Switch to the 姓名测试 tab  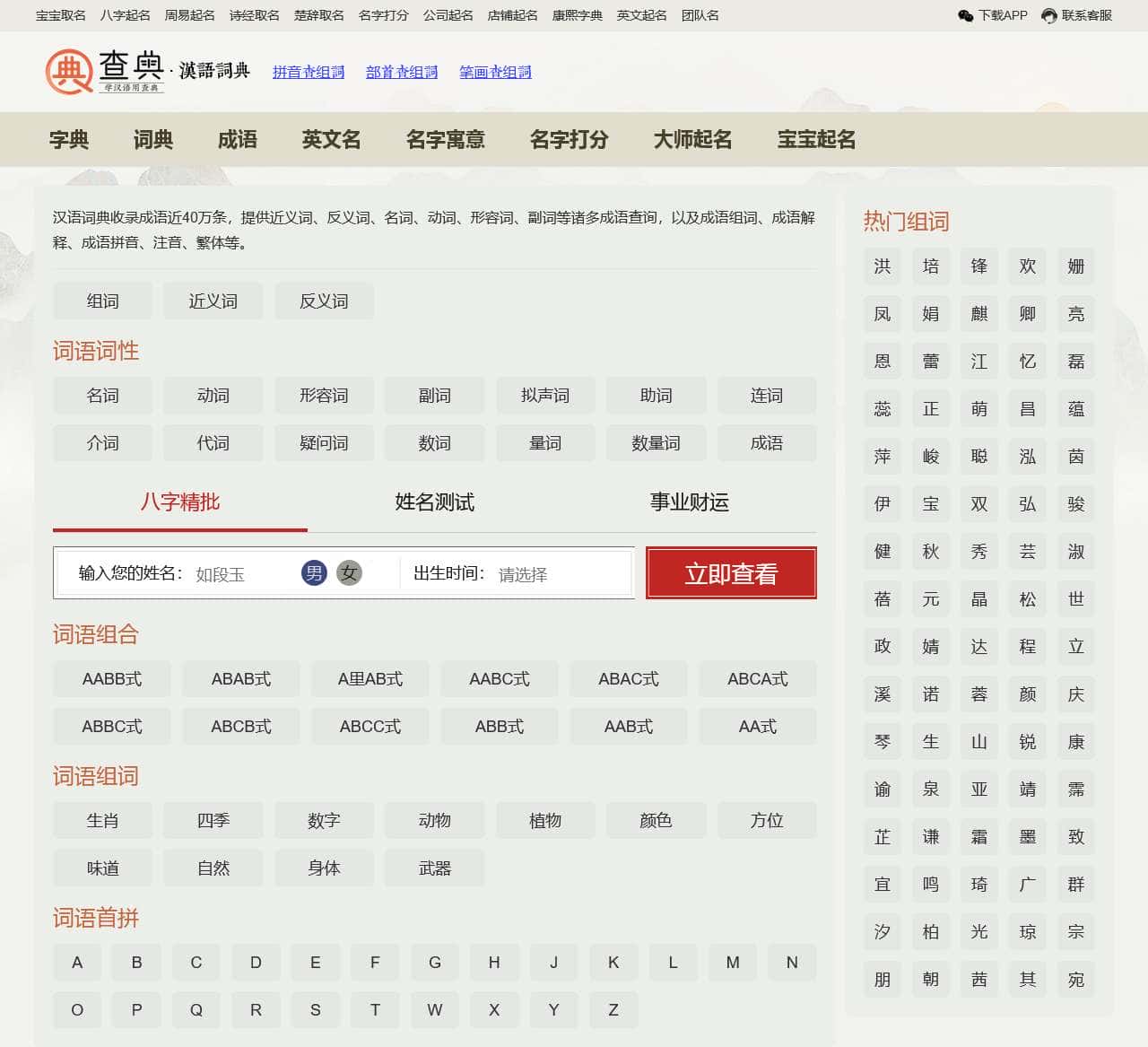[x=434, y=502]
